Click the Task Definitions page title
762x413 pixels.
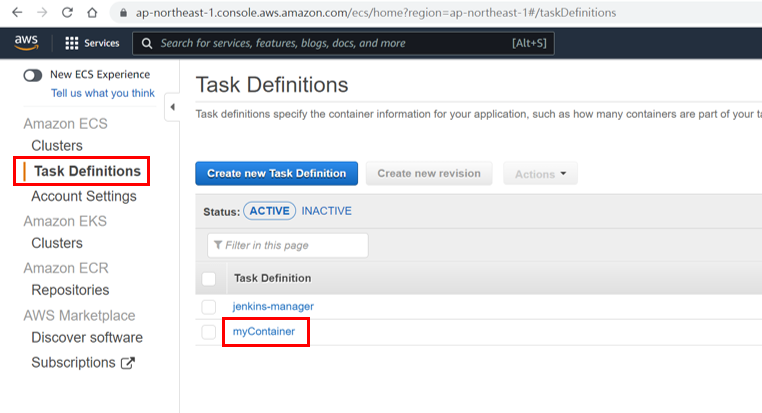tap(272, 85)
